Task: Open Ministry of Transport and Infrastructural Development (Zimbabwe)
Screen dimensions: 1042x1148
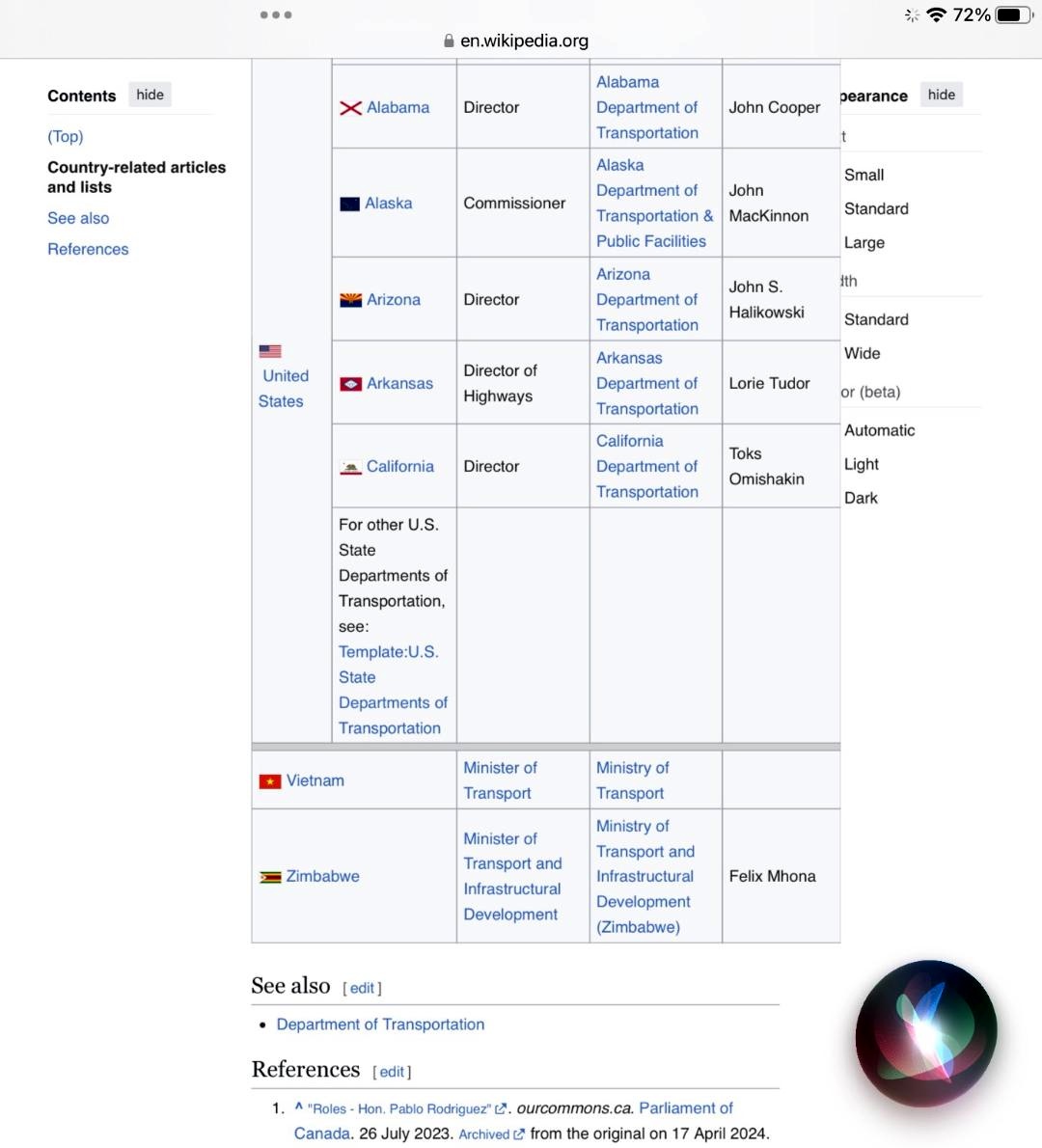Action: coord(645,876)
